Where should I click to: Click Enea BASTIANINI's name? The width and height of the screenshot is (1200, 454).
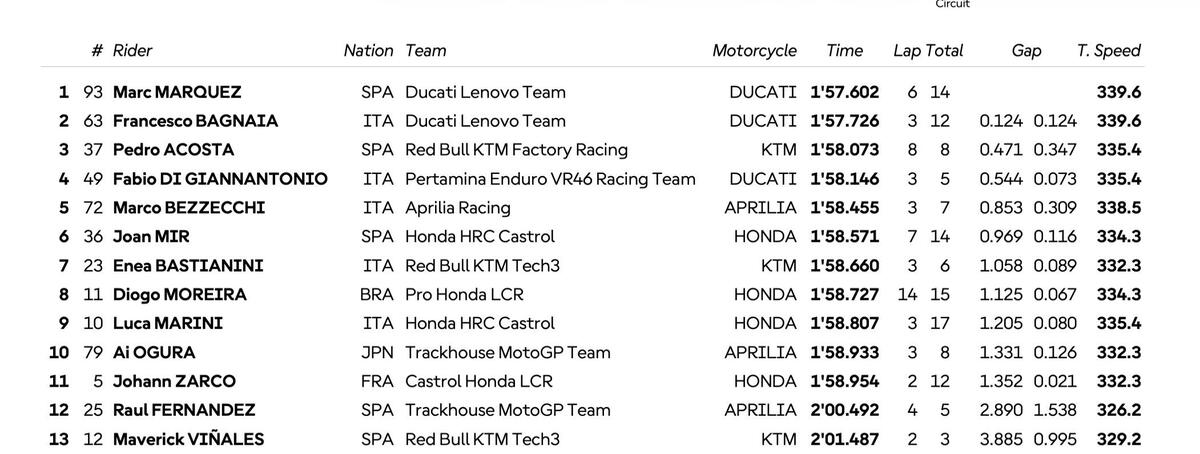(188, 266)
